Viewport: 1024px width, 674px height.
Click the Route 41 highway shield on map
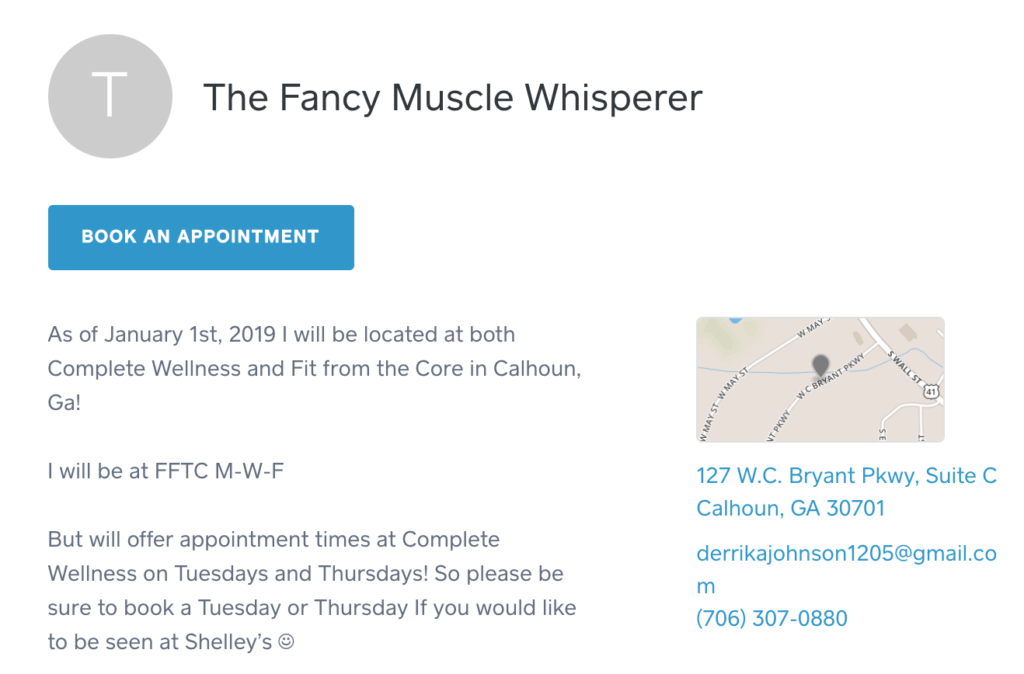pos(931,392)
